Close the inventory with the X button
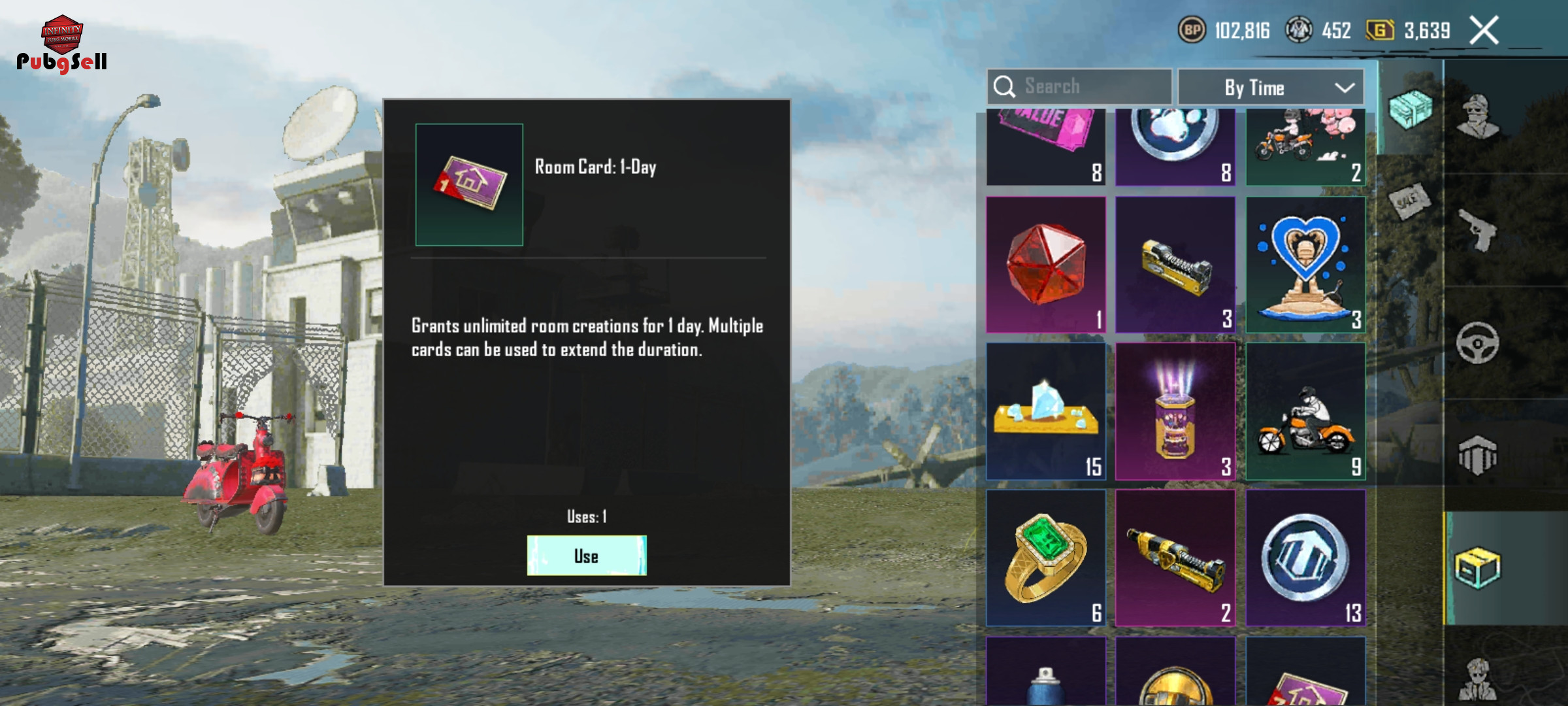 1484,30
